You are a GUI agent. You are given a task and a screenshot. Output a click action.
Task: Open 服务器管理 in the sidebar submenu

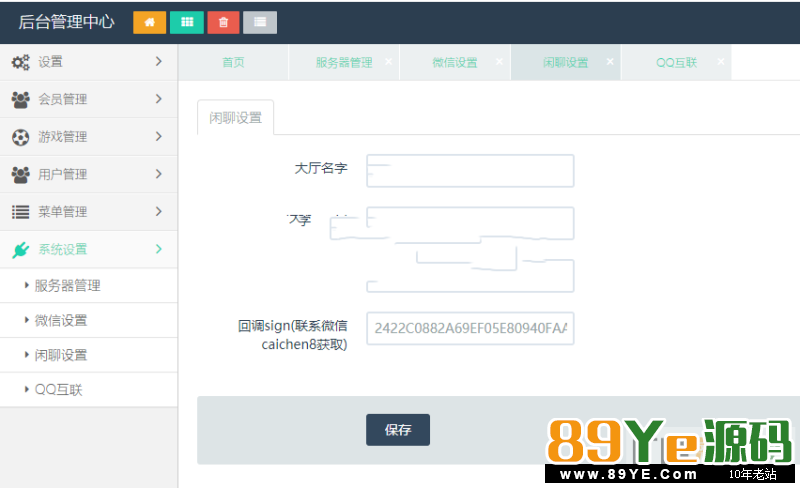coord(67,286)
